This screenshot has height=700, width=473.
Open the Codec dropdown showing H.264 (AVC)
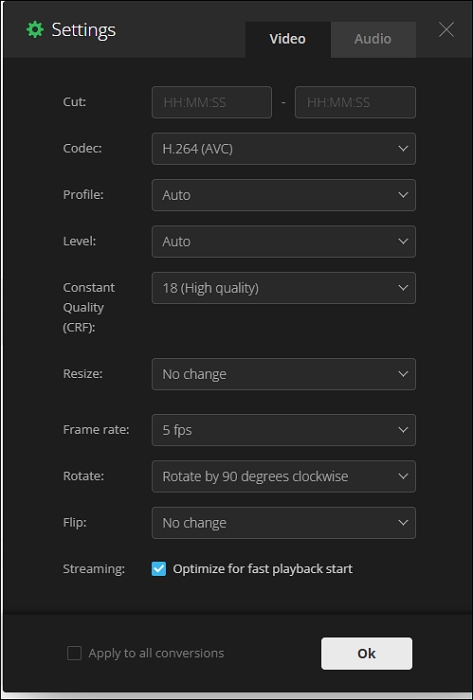(x=284, y=149)
